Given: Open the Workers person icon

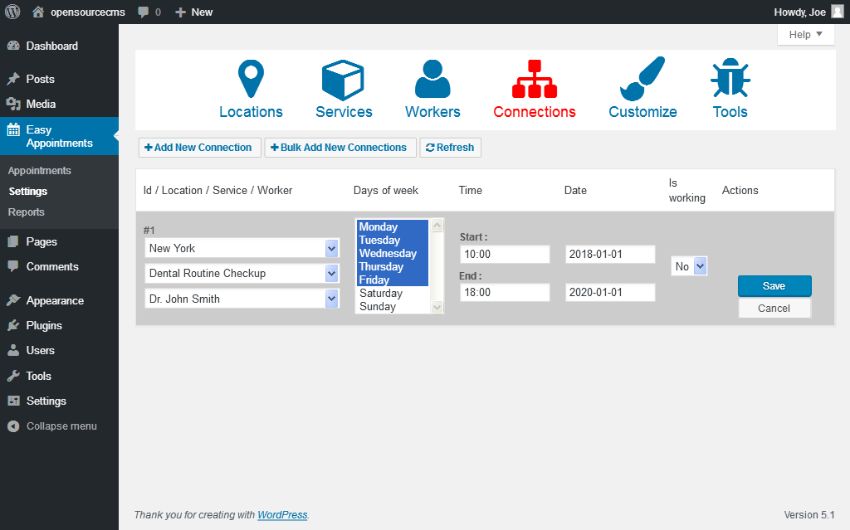Looking at the screenshot, I should [432, 79].
